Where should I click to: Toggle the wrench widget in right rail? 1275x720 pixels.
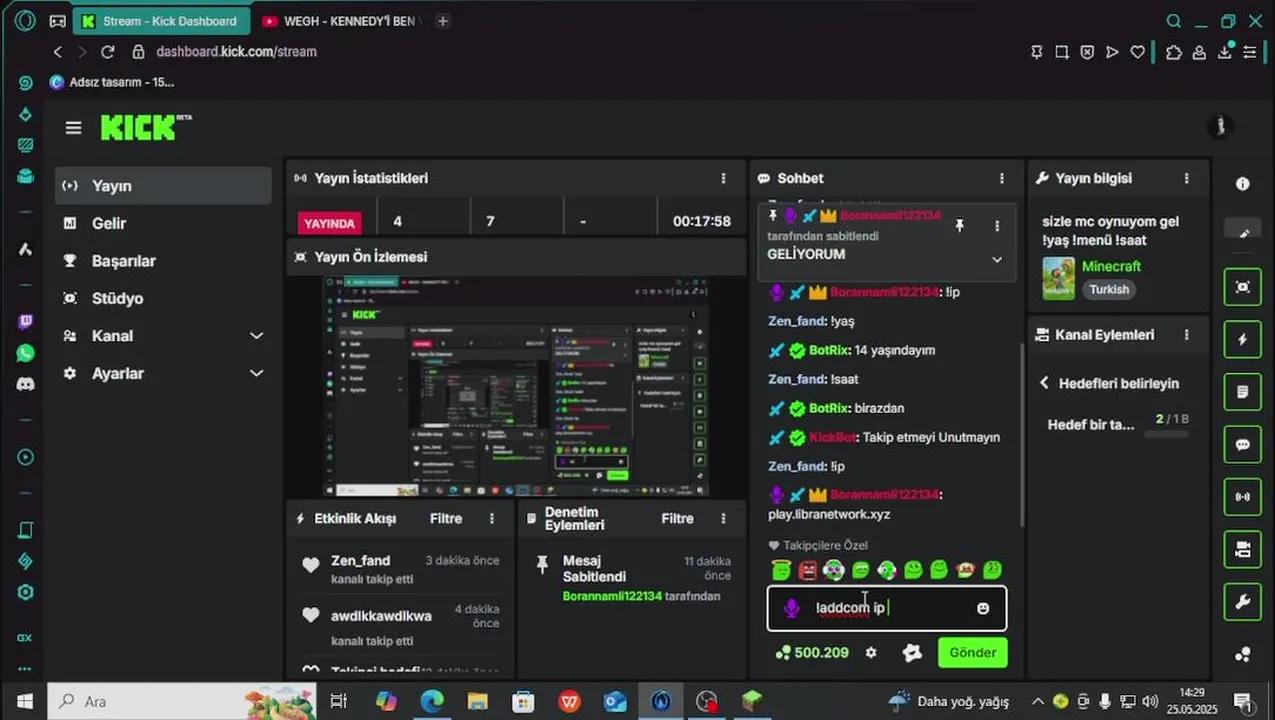[x=1243, y=601]
